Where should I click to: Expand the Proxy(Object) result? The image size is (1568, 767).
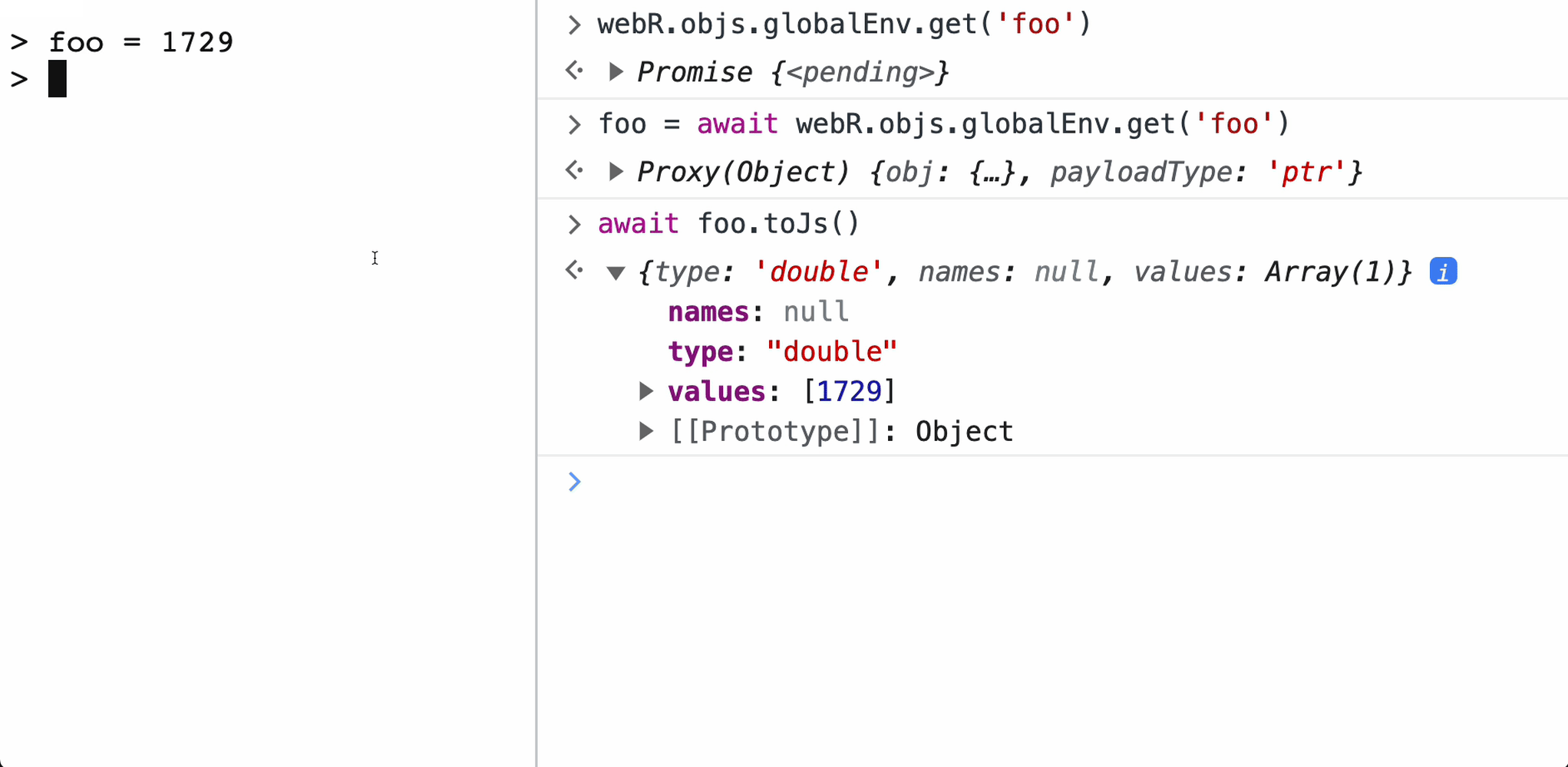[616, 171]
